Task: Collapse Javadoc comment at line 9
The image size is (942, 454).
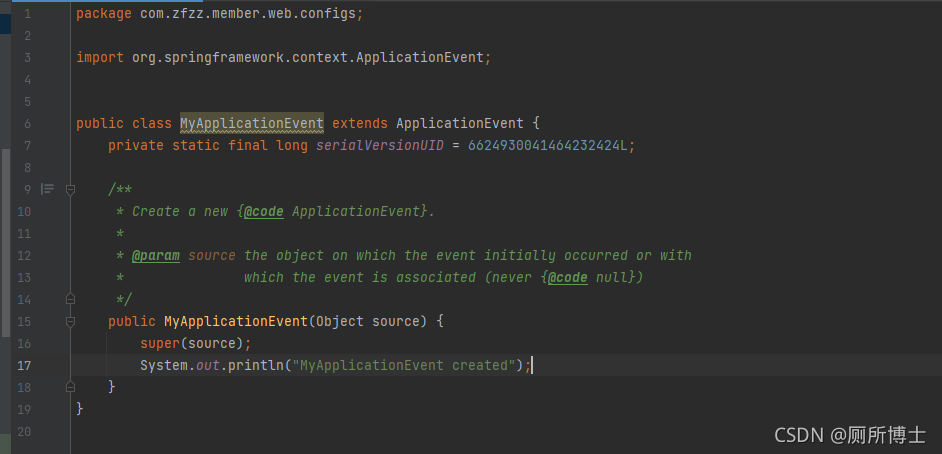Action: click(x=70, y=189)
